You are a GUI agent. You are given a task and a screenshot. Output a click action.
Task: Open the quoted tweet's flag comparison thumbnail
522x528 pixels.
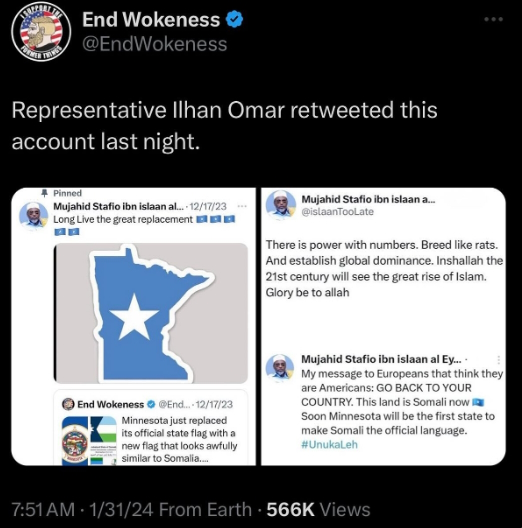coord(90,441)
